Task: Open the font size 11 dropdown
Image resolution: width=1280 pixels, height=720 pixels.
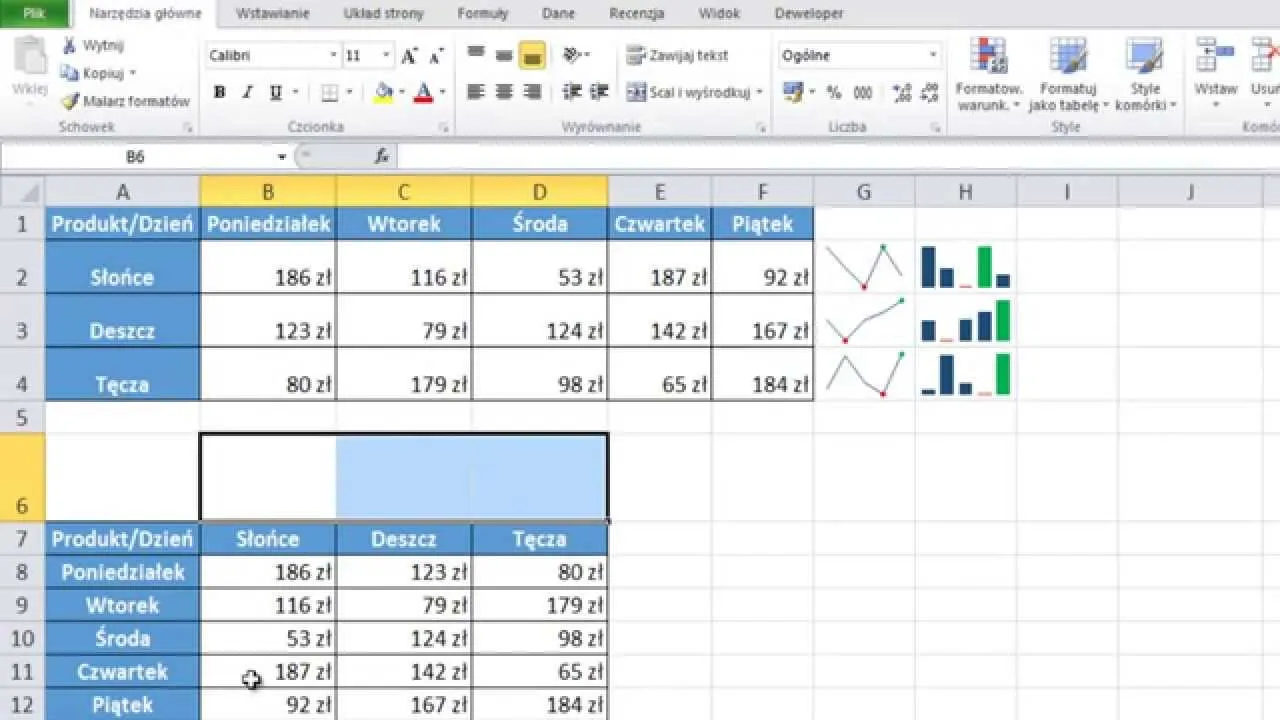Action: pos(386,56)
